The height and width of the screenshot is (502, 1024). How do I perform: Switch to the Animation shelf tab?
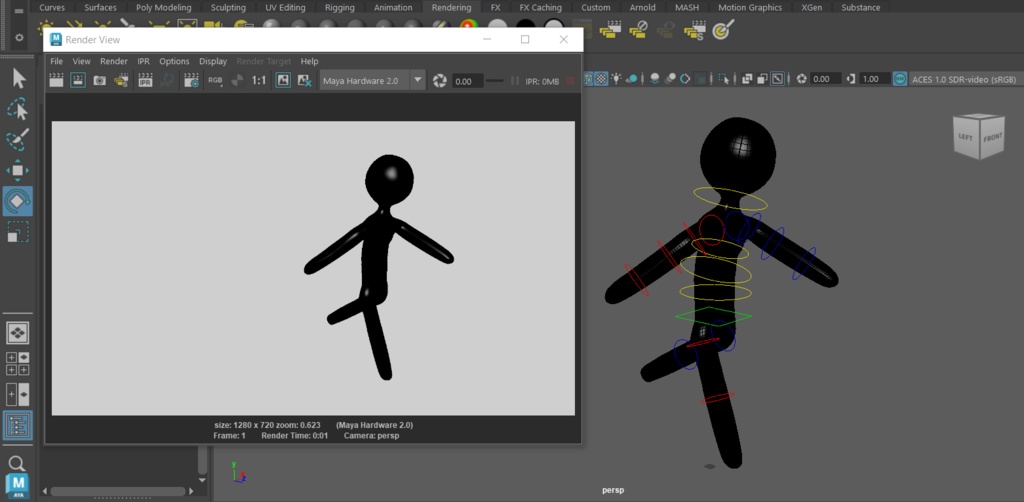393,7
